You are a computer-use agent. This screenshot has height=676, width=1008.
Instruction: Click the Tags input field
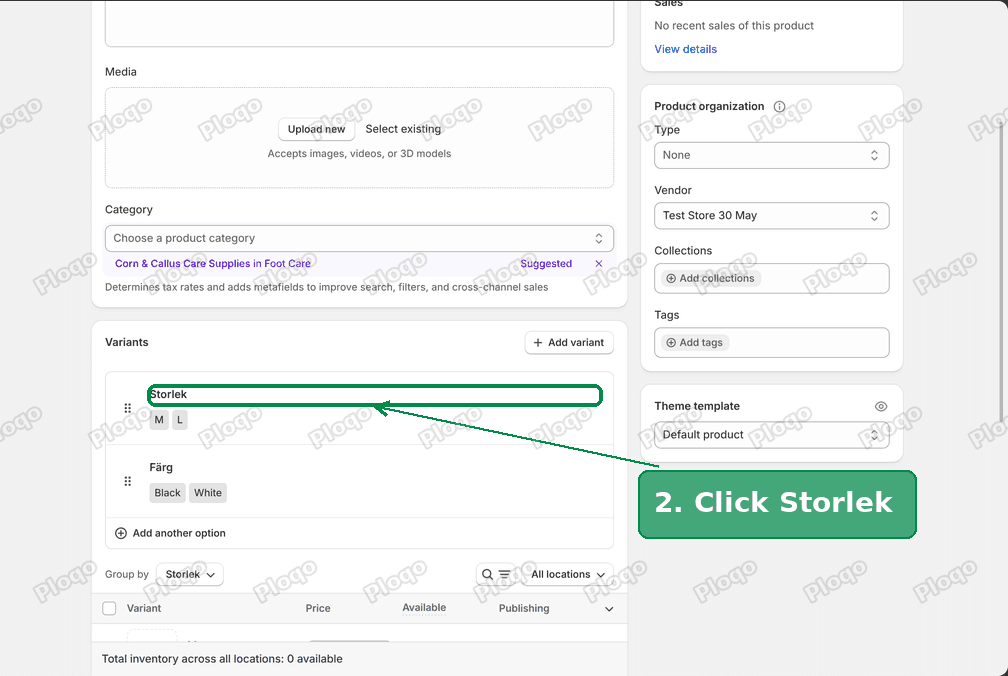click(771, 342)
